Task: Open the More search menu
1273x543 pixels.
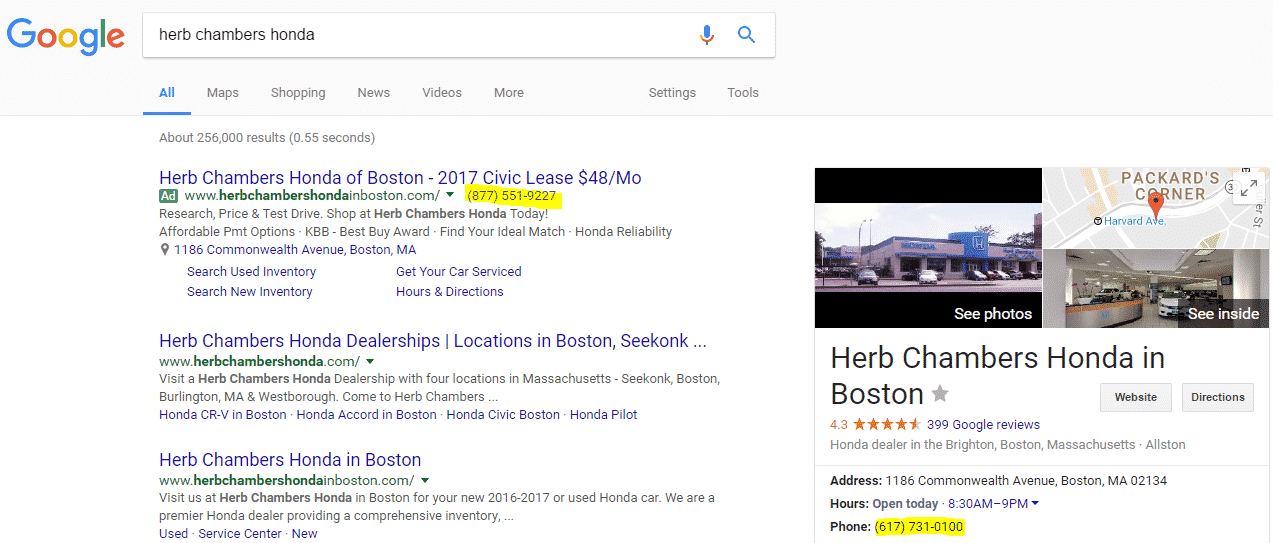Action: click(x=508, y=93)
